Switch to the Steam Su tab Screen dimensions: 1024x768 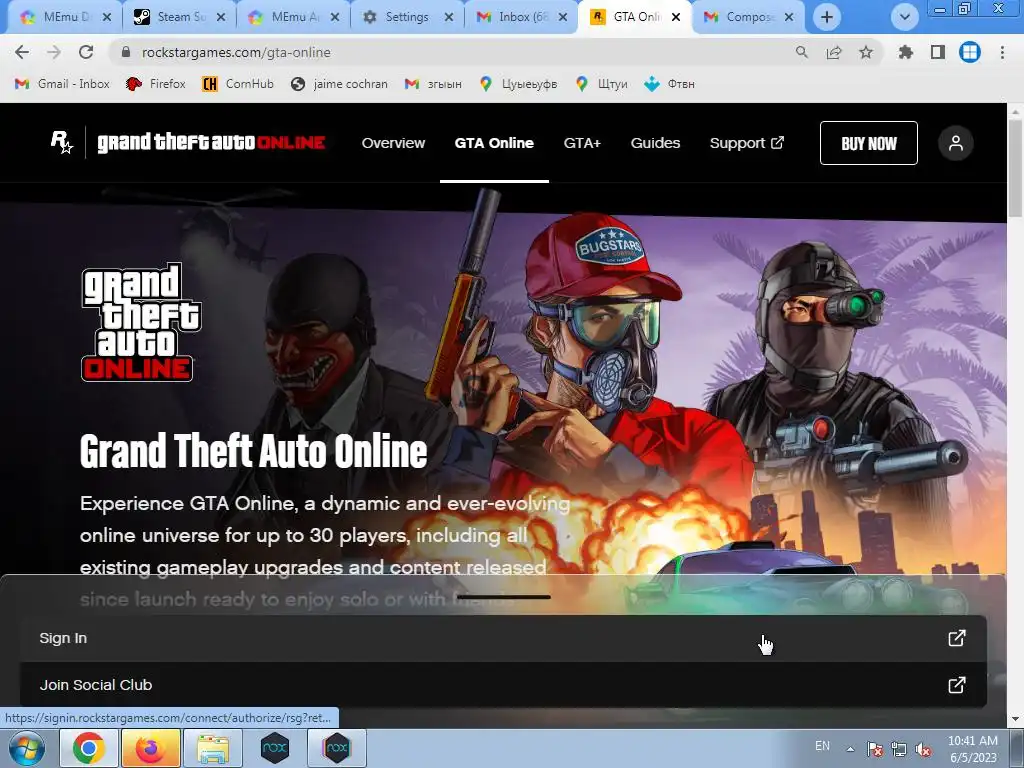click(180, 17)
